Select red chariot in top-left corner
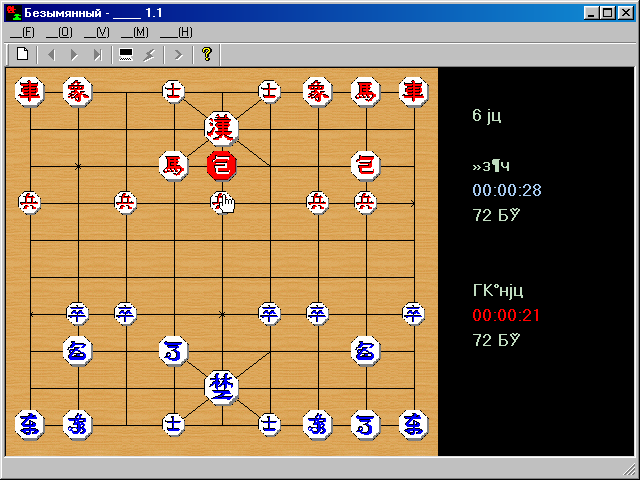This screenshot has width=640, height=480. tap(30, 92)
